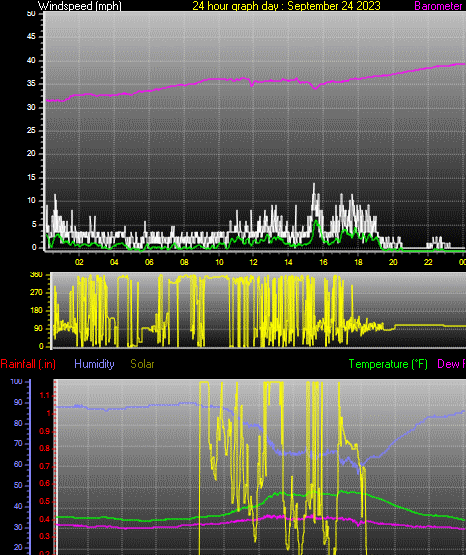Click the 22 hour time axis marker
466x555 pixels.
click(428, 262)
